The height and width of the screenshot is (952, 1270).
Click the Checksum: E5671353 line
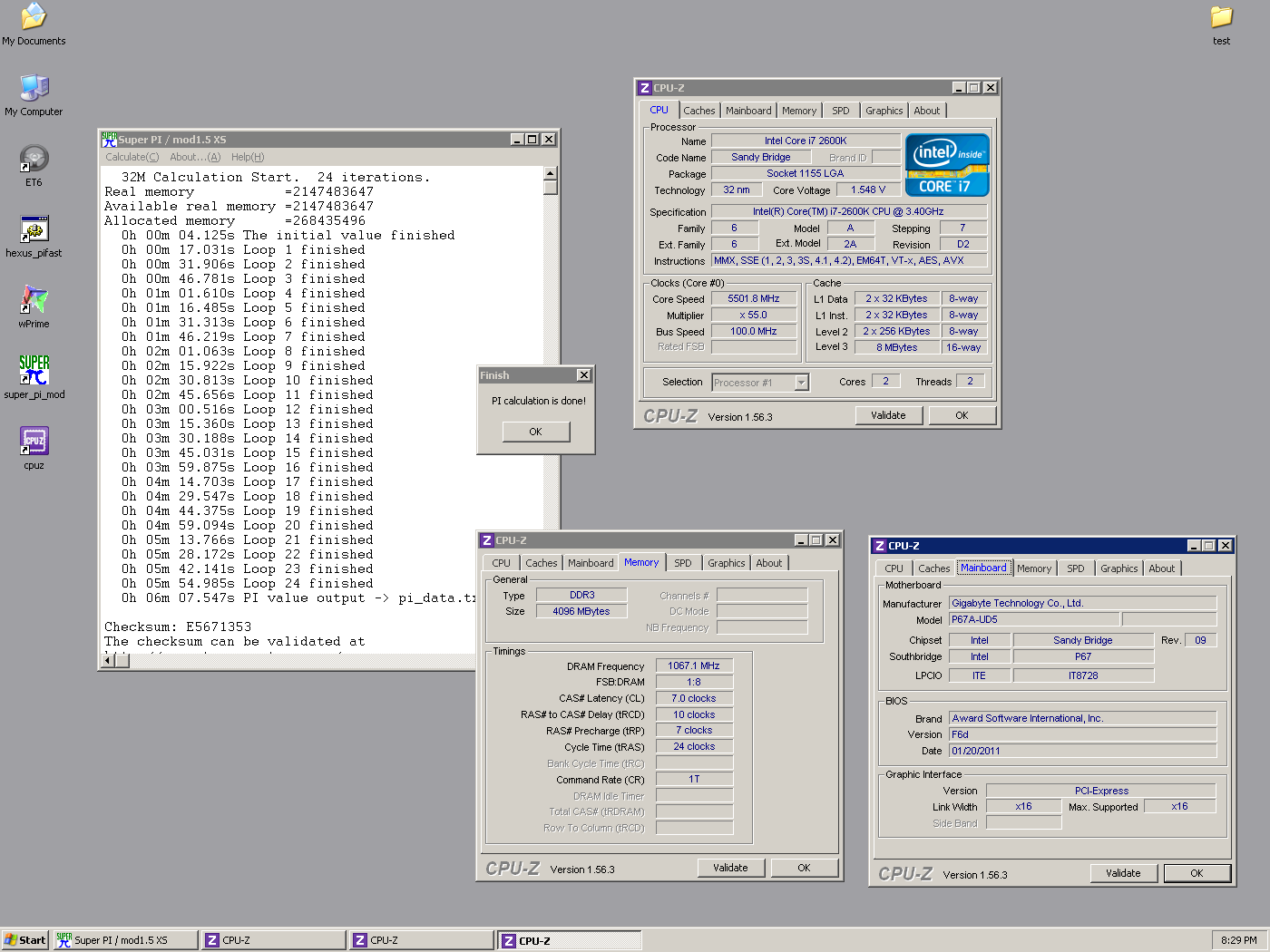(x=178, y=627)
